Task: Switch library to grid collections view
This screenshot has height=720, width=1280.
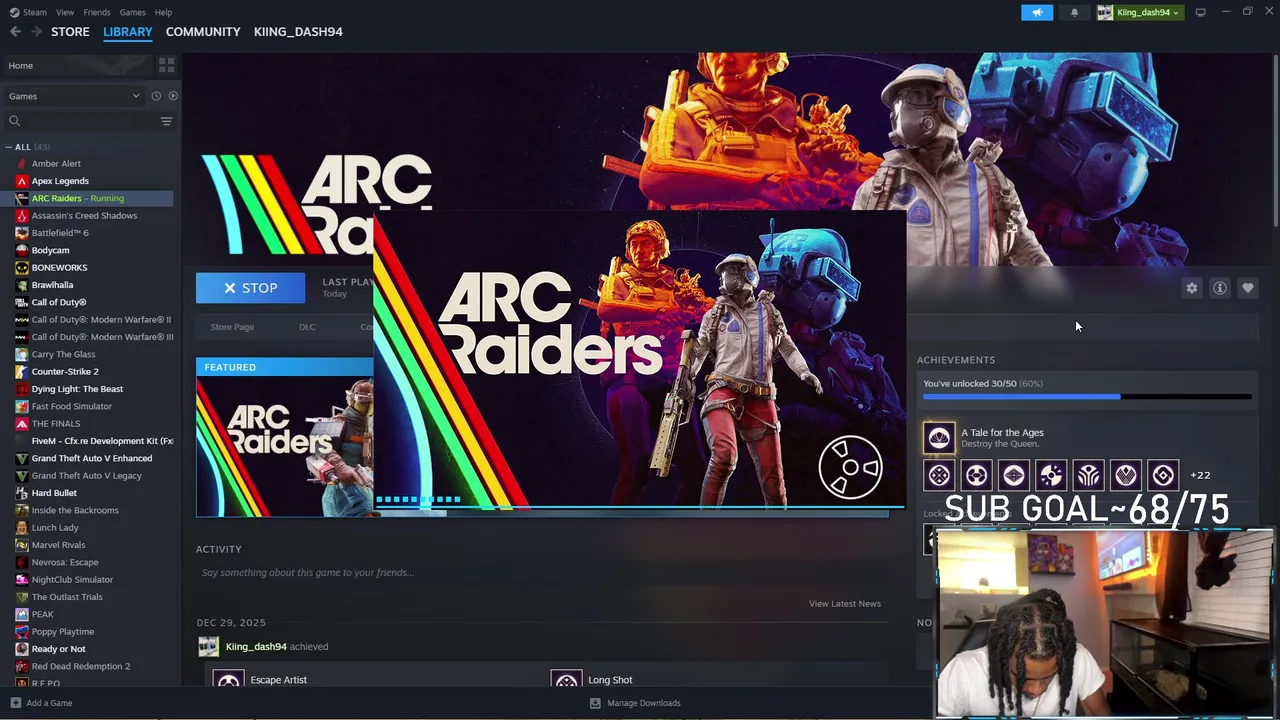Action: click(166, 65)
